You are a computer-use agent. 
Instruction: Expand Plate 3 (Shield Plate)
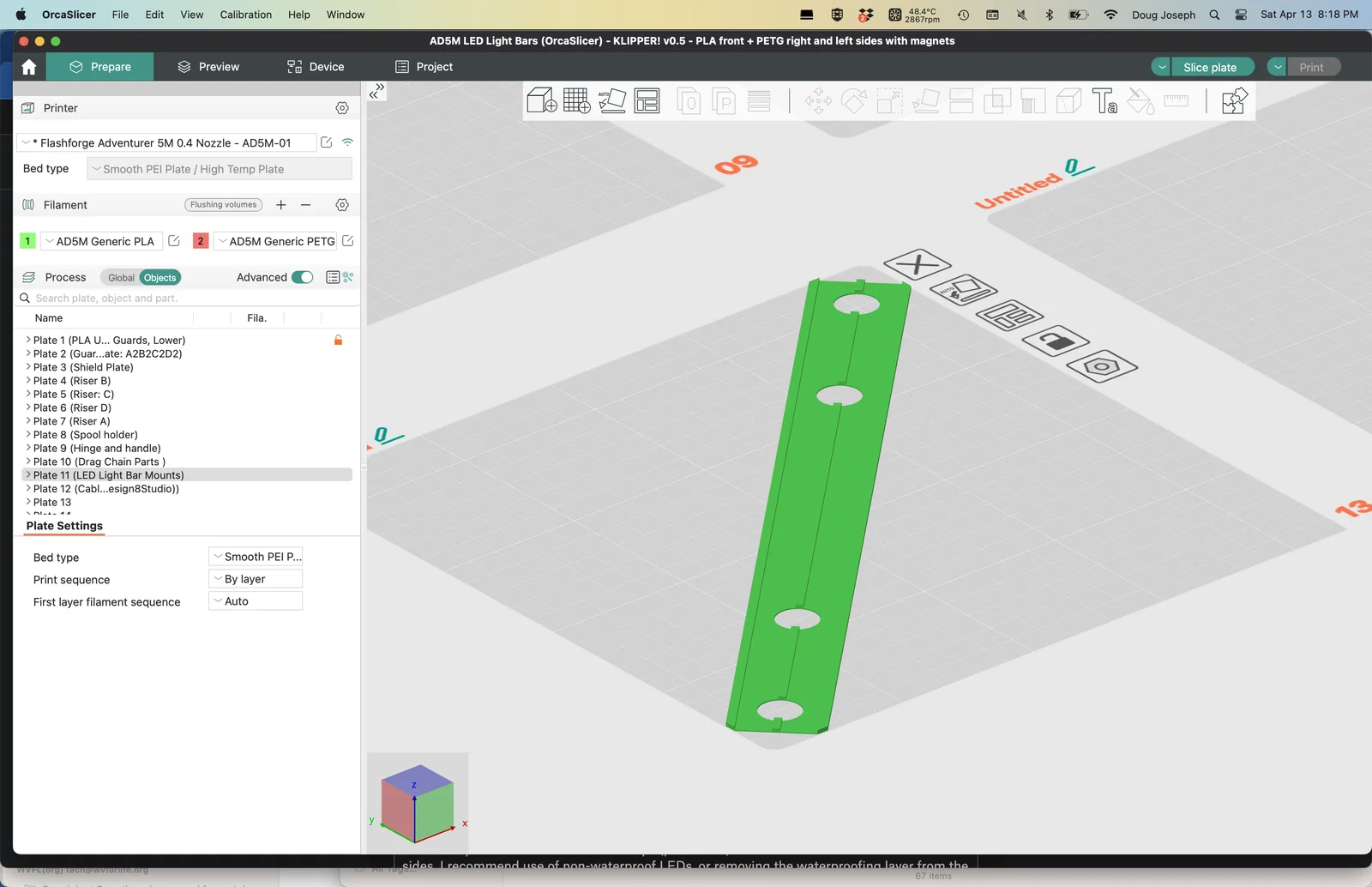coord(28,366)
